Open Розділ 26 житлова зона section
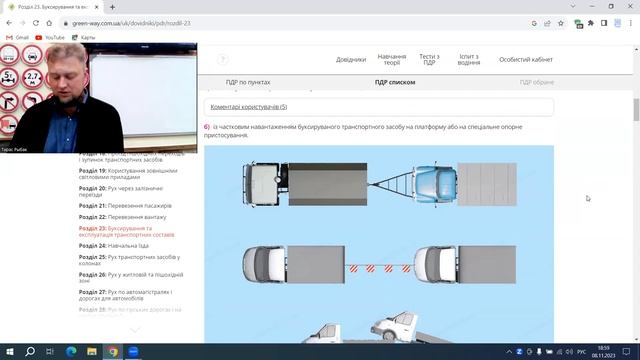640x360 pixels. pyautogui.click(x=131, y=278)
